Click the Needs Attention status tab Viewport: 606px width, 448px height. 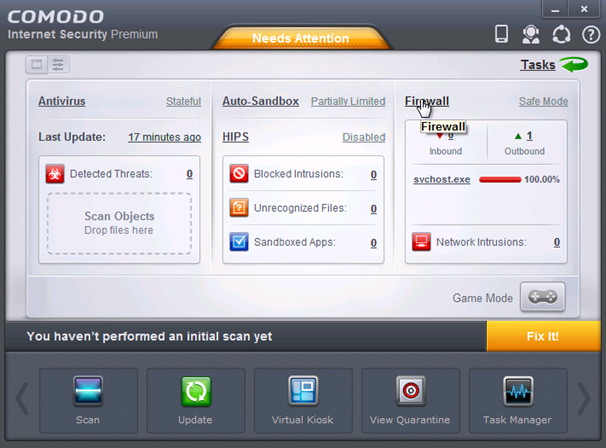click(301, 38)
